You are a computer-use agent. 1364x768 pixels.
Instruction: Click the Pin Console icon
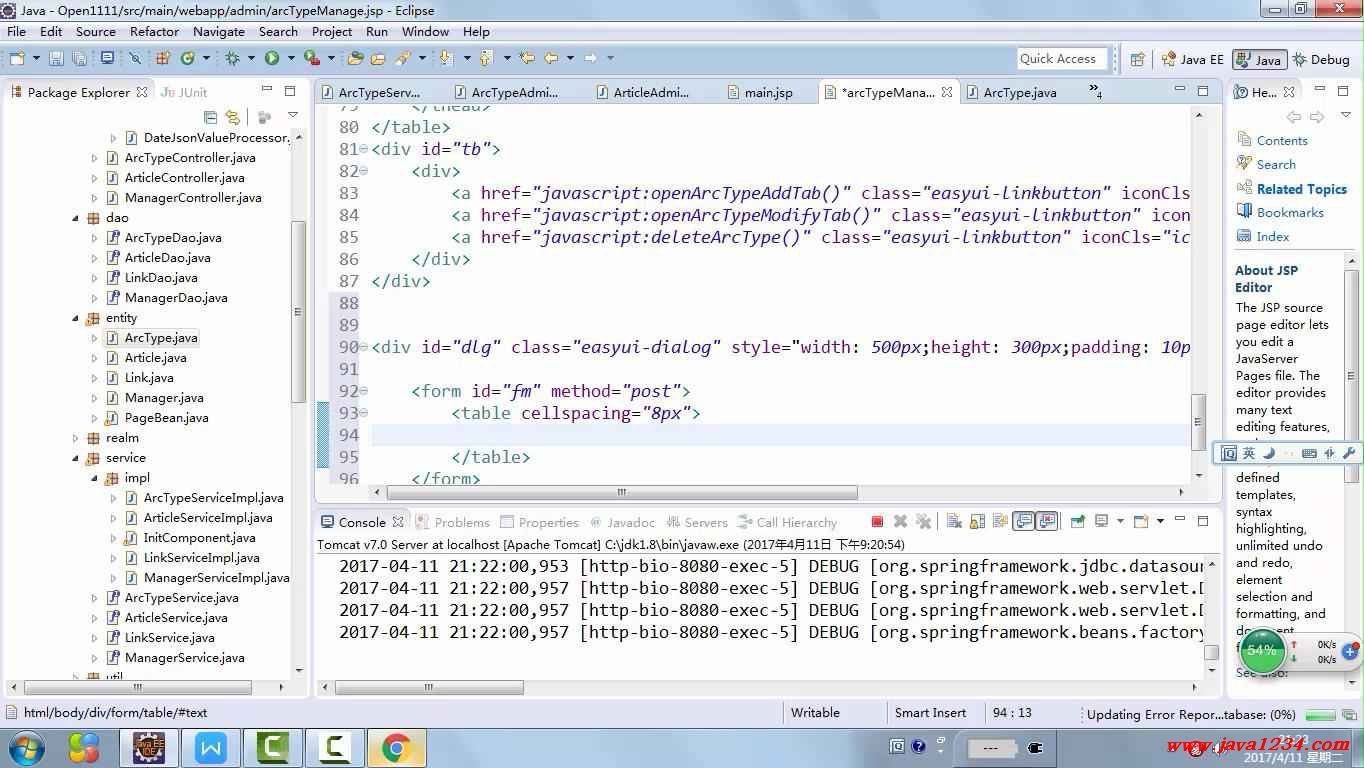(1077, 522)
